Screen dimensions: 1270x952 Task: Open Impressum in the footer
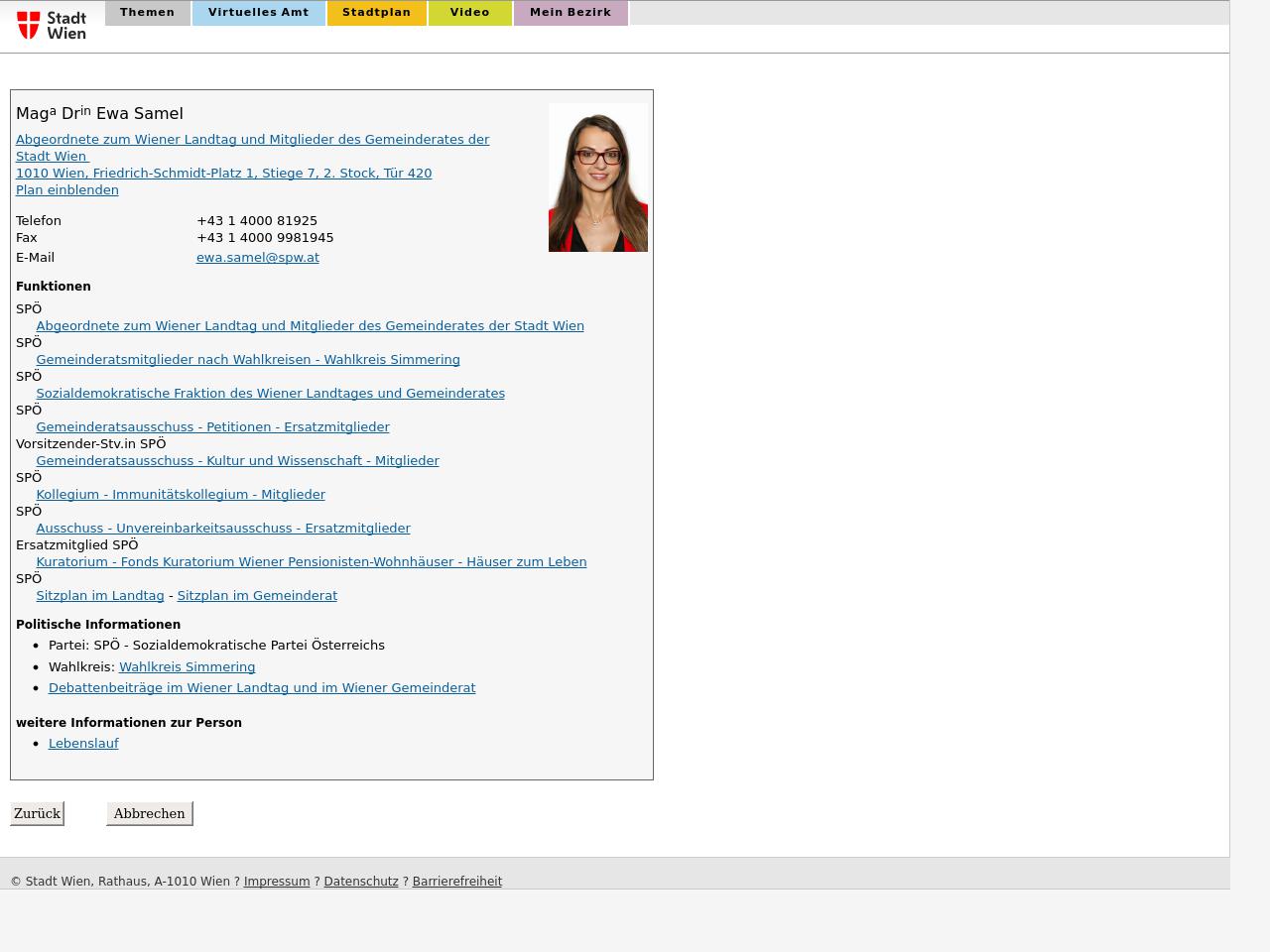[x=277, y=881]
